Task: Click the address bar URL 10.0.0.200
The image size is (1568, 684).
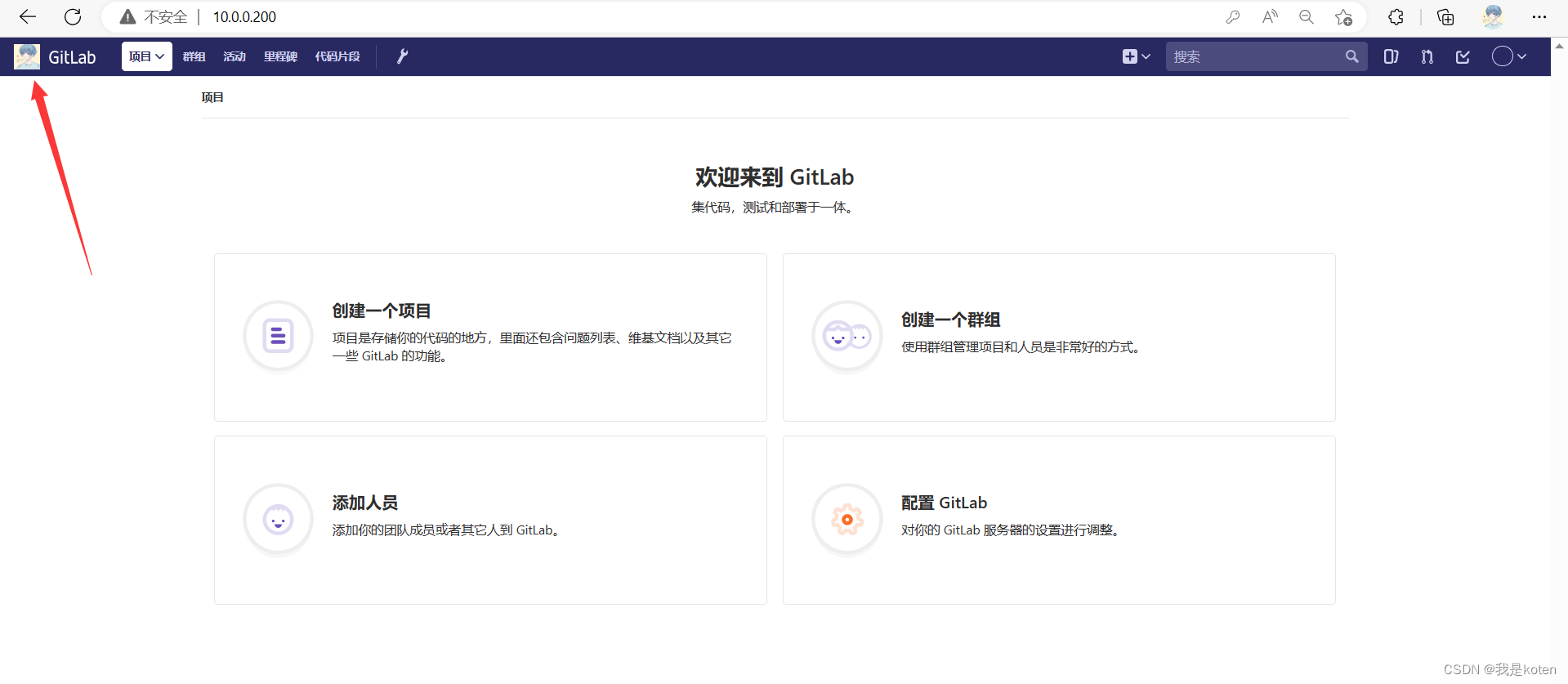Action: (x=244, y=16)
